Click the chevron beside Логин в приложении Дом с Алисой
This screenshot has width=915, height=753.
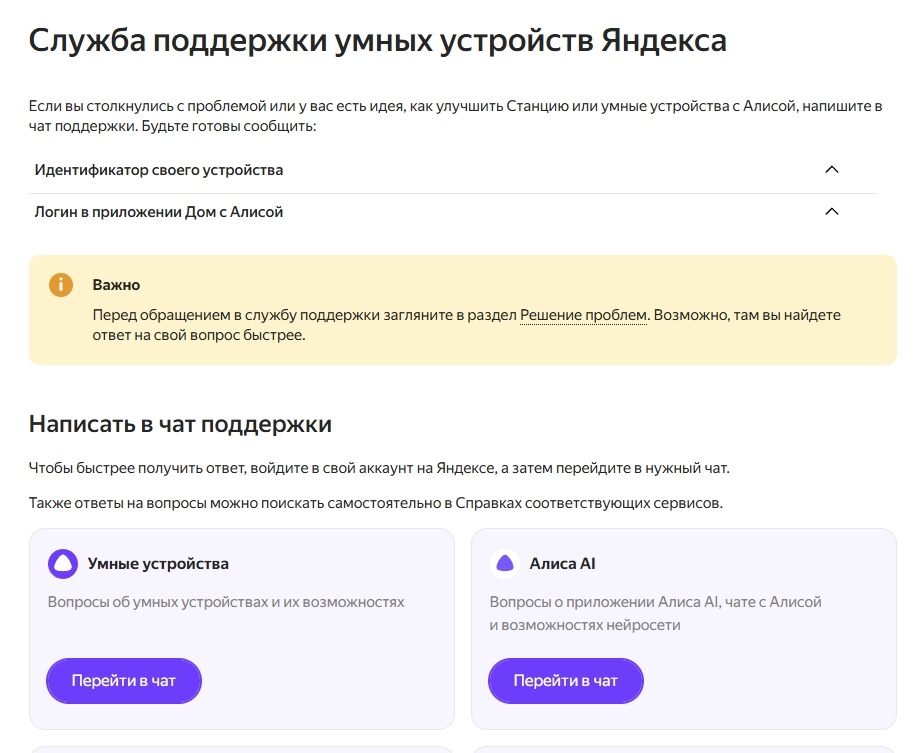pos(831,212)
